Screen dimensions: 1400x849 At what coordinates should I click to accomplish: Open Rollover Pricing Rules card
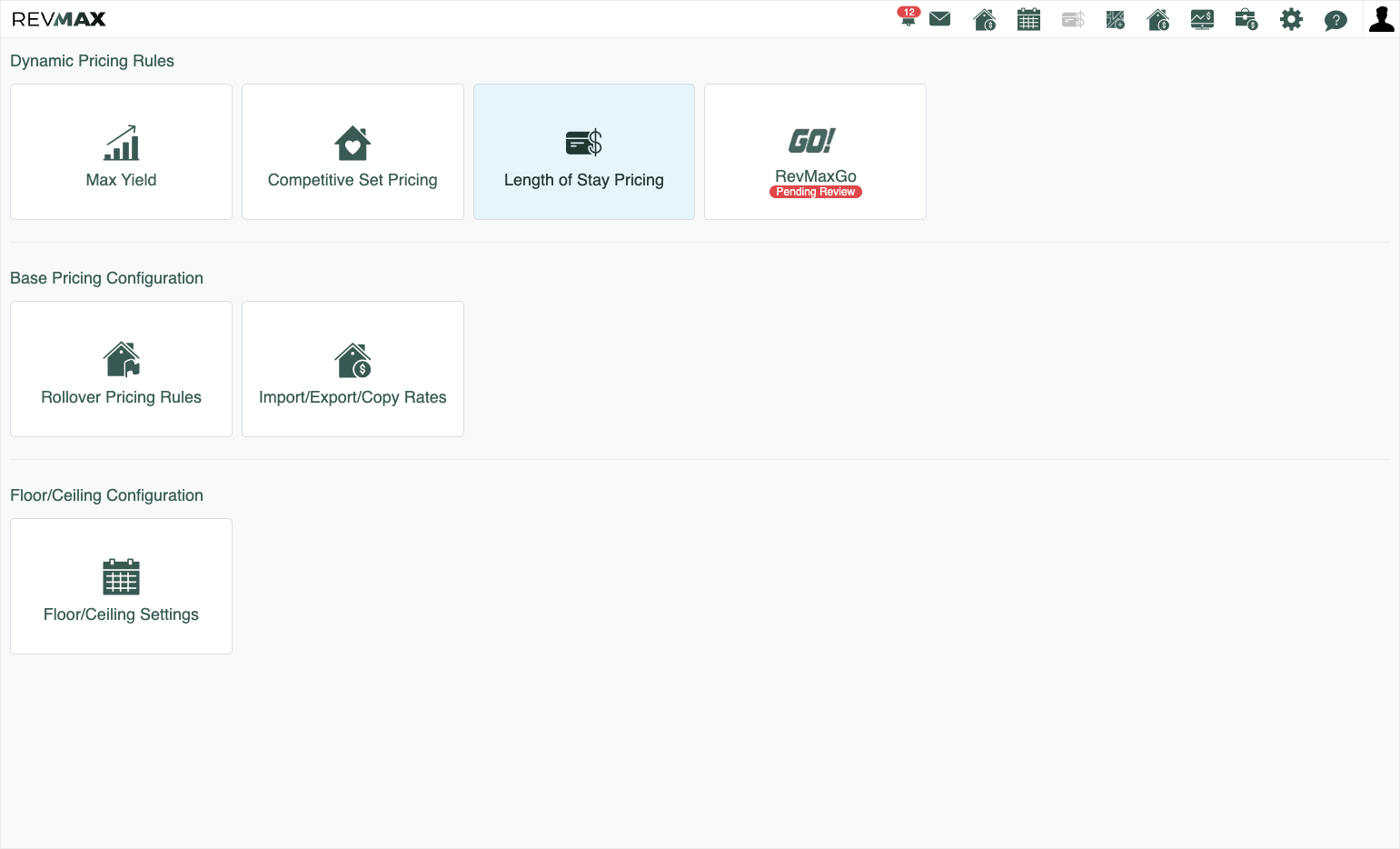[121, 369]
